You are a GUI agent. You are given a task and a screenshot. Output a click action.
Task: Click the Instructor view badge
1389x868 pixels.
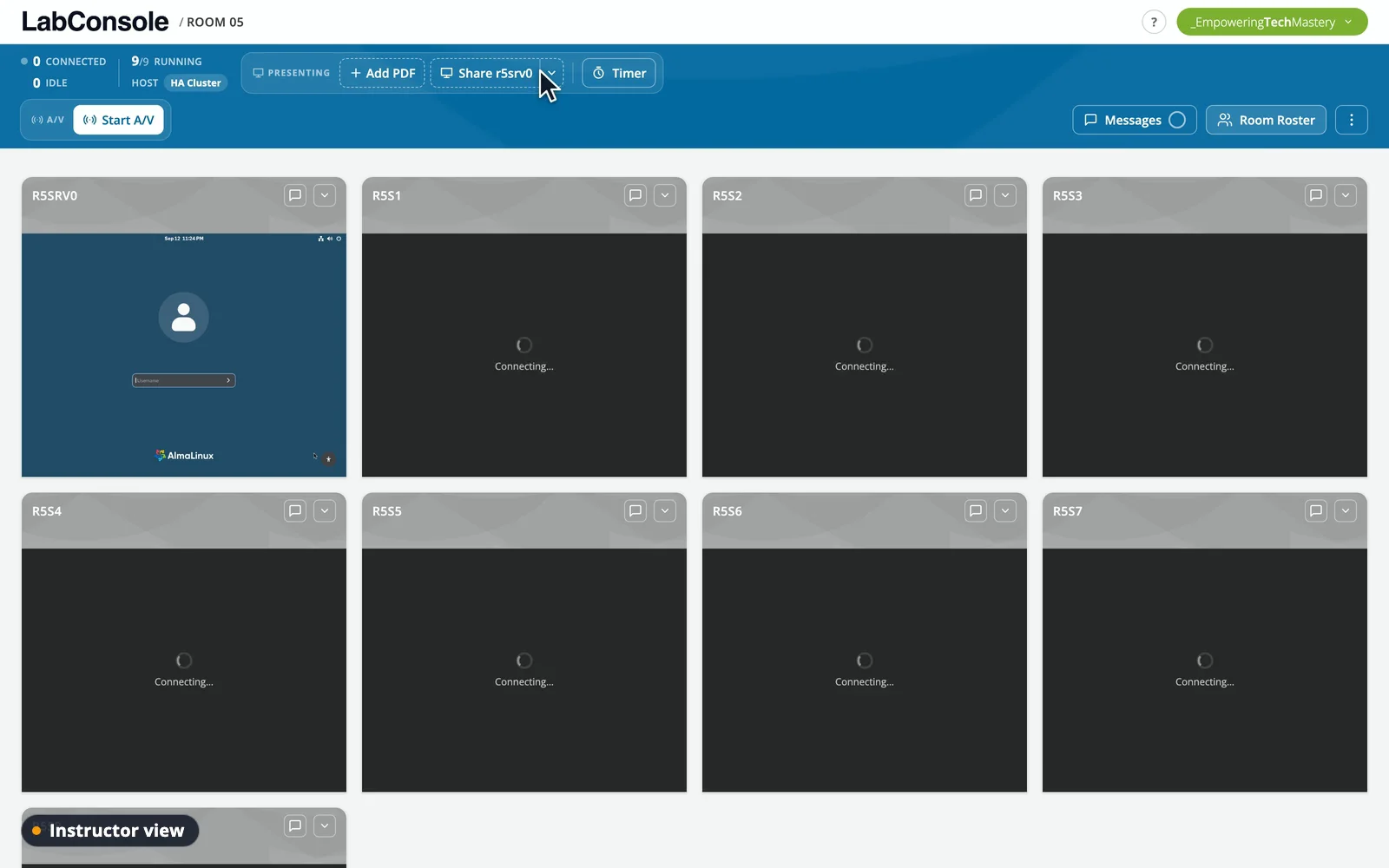tap(110, 831)
